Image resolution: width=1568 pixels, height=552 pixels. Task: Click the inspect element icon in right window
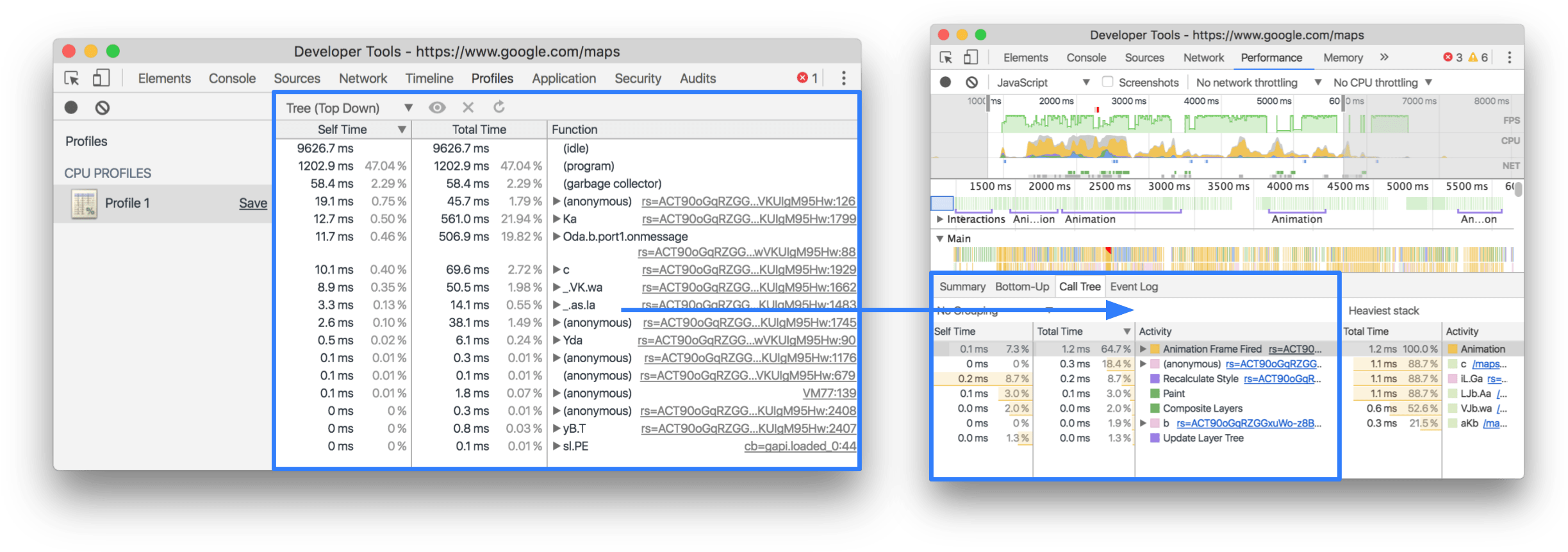(x=946, y=58)
